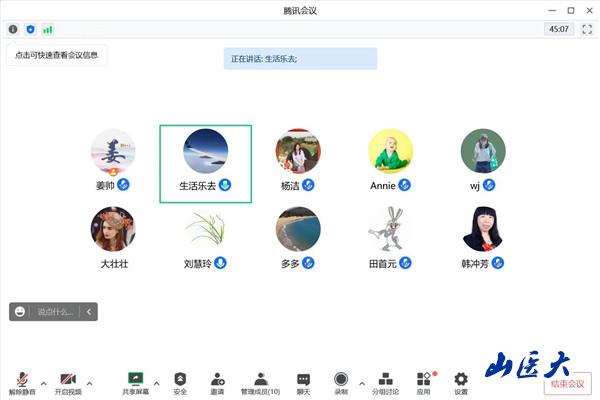Open the Chat (聊天) window
The width and height of the screenshot is (600, 400).
point(303,382)
